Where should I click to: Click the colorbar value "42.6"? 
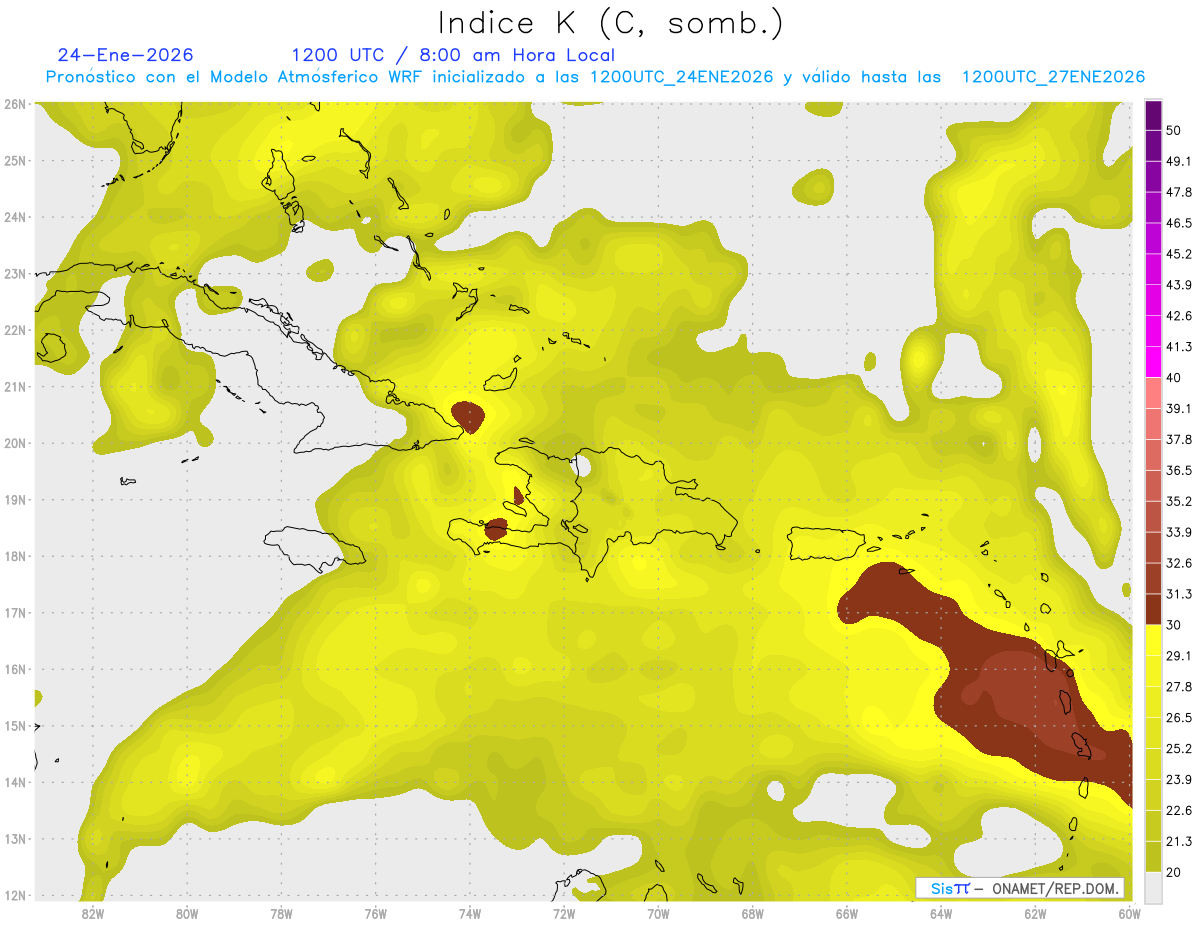point(1179,316)
